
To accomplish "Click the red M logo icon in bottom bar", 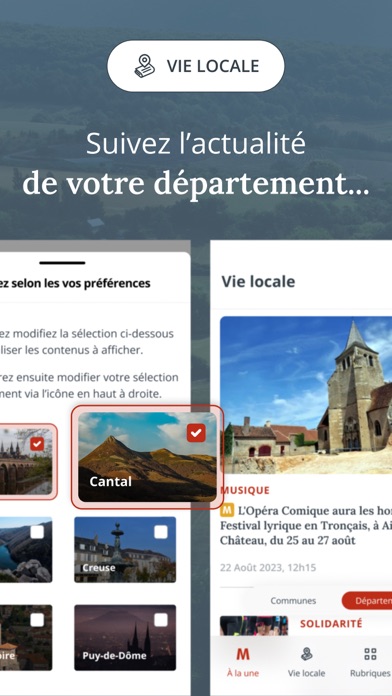I will pyautogui.click(x=243, y=654).
